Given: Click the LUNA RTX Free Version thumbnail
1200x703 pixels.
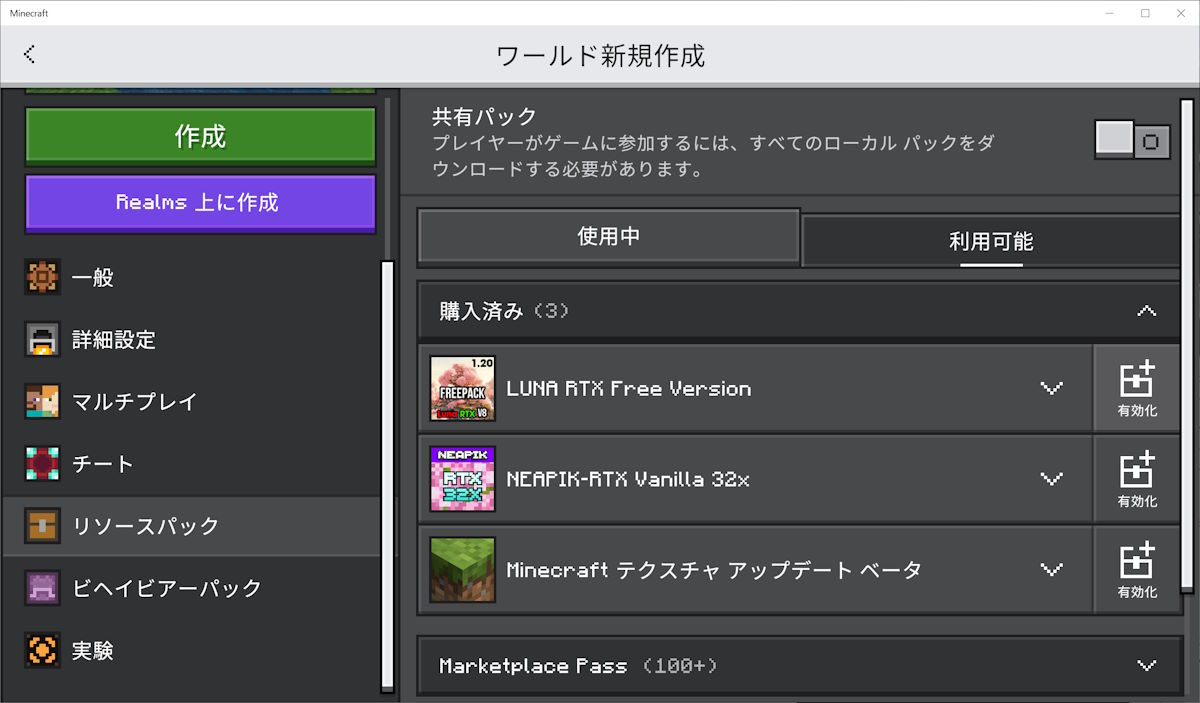Looking at the screenshot, I should click(x=462, y=388).
